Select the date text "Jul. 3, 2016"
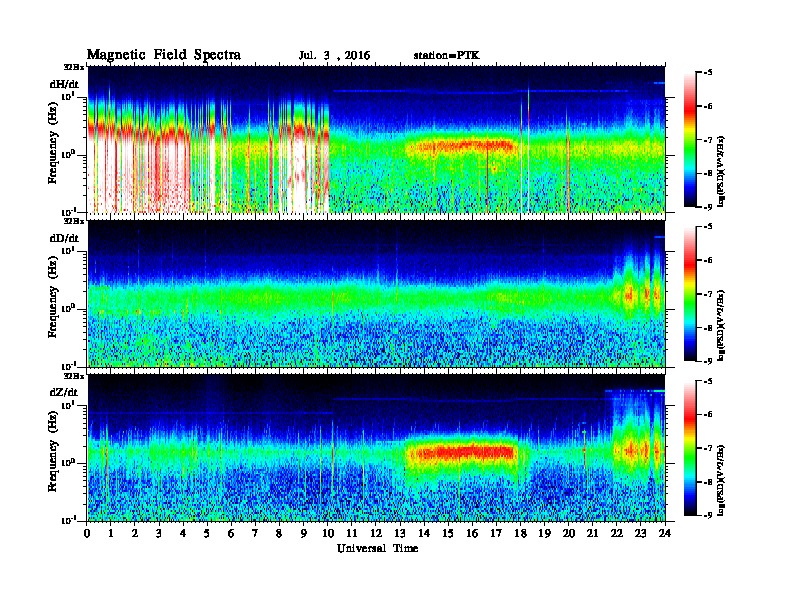Viewport: 792px width, 612px height. pos(334,56)
